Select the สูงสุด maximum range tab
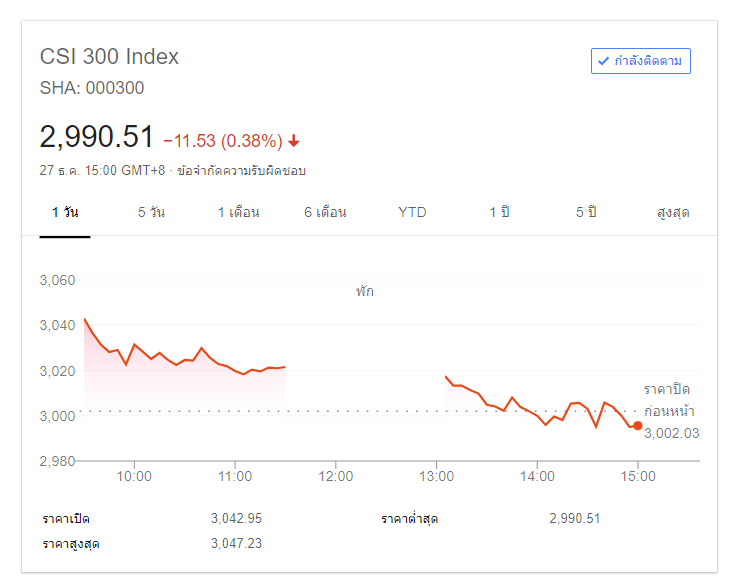This screenshot has height=585, width=735. click(673, 213)
